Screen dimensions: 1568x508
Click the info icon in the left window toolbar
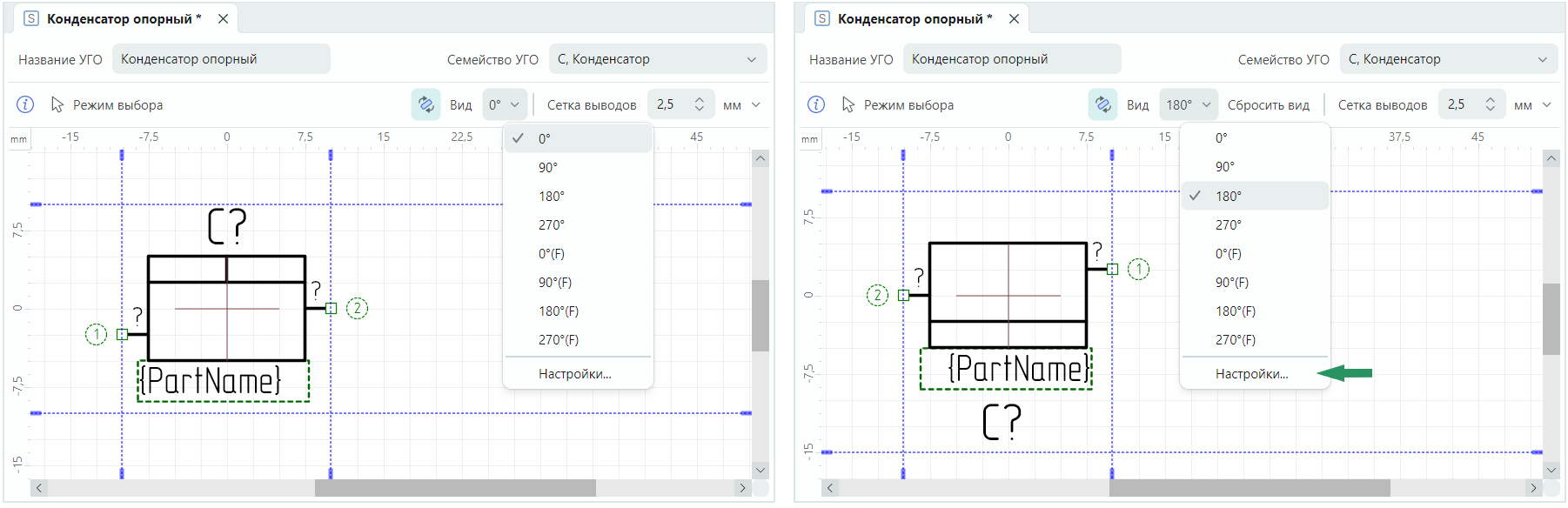click(x=25, y=104)
